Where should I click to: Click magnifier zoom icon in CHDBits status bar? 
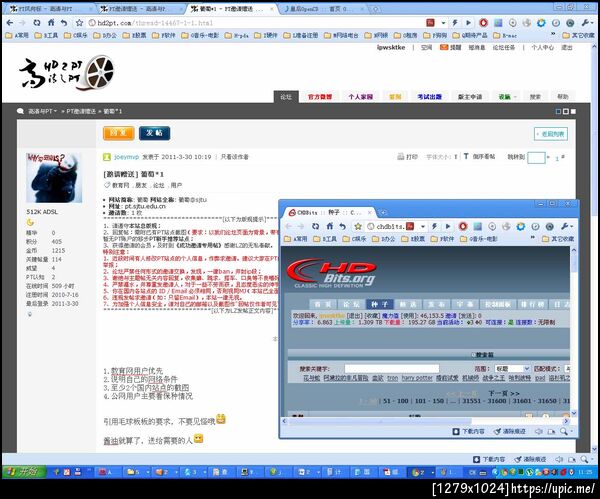click(x=564, y=431)
